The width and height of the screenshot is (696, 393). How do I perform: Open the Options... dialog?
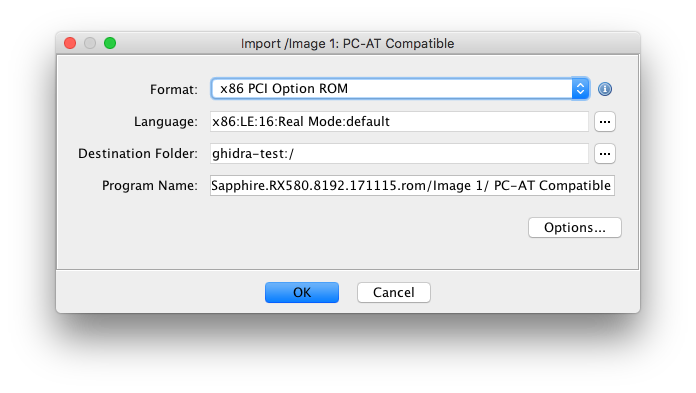point(575,228)
